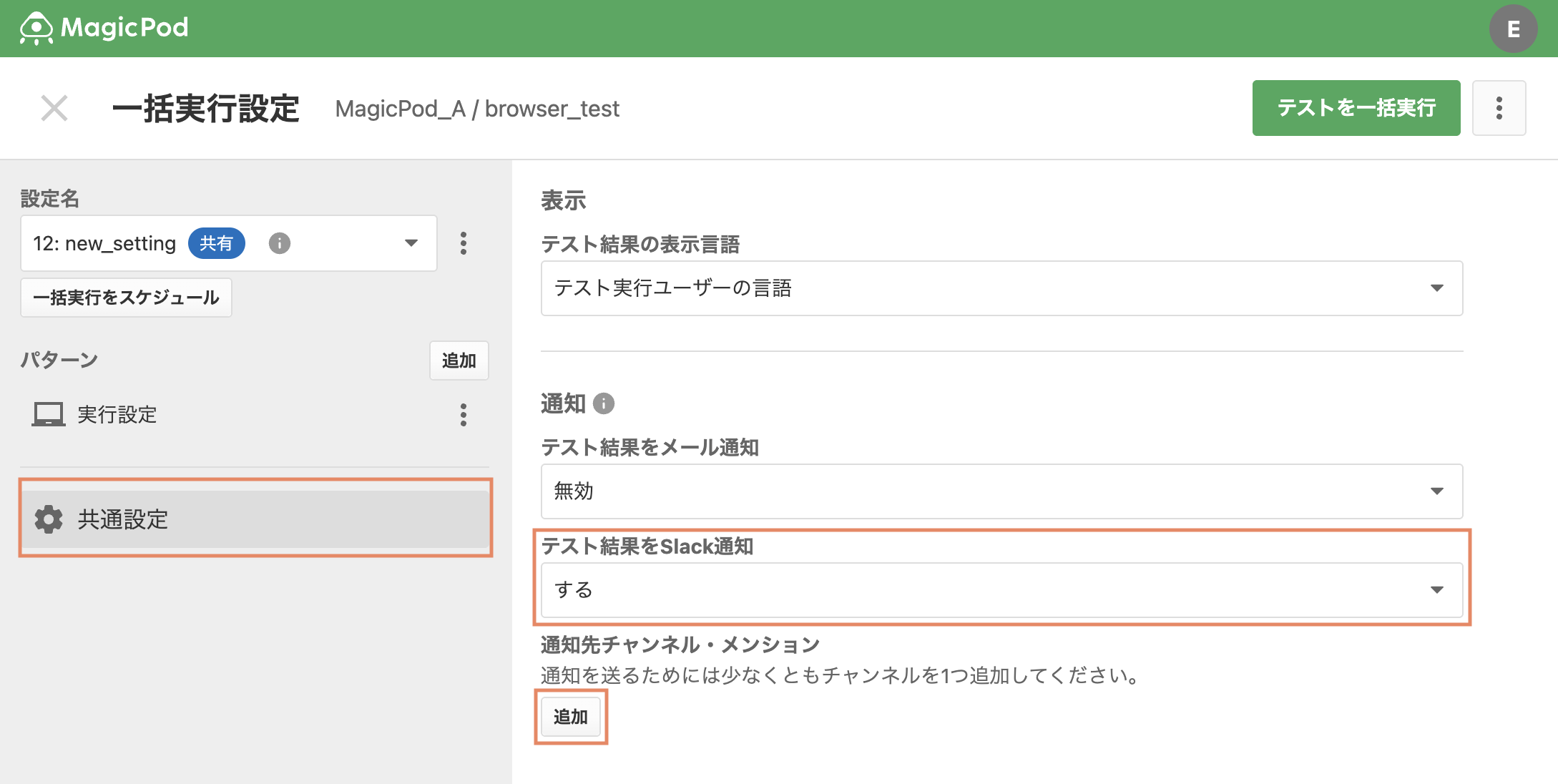Click the 一括実行設定 page title
This screenshot has width=1558, height=784.
(x=206, y=109)
